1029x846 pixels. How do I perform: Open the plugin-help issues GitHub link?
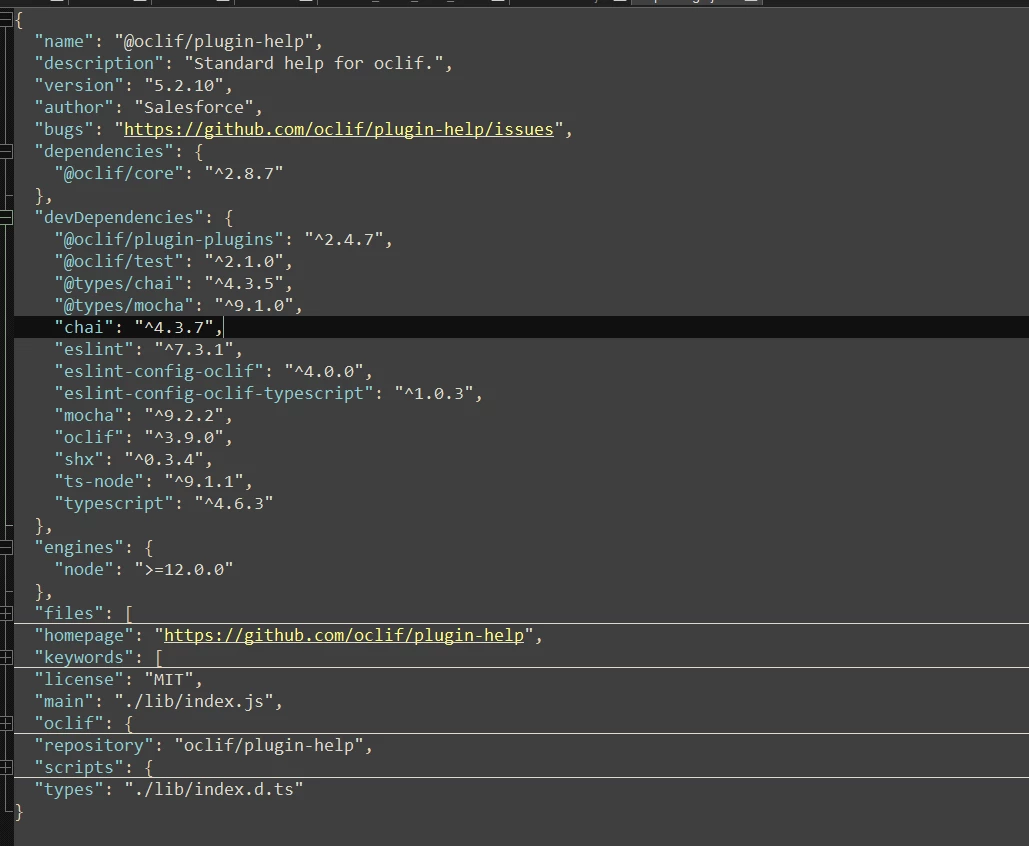(339, 129)
